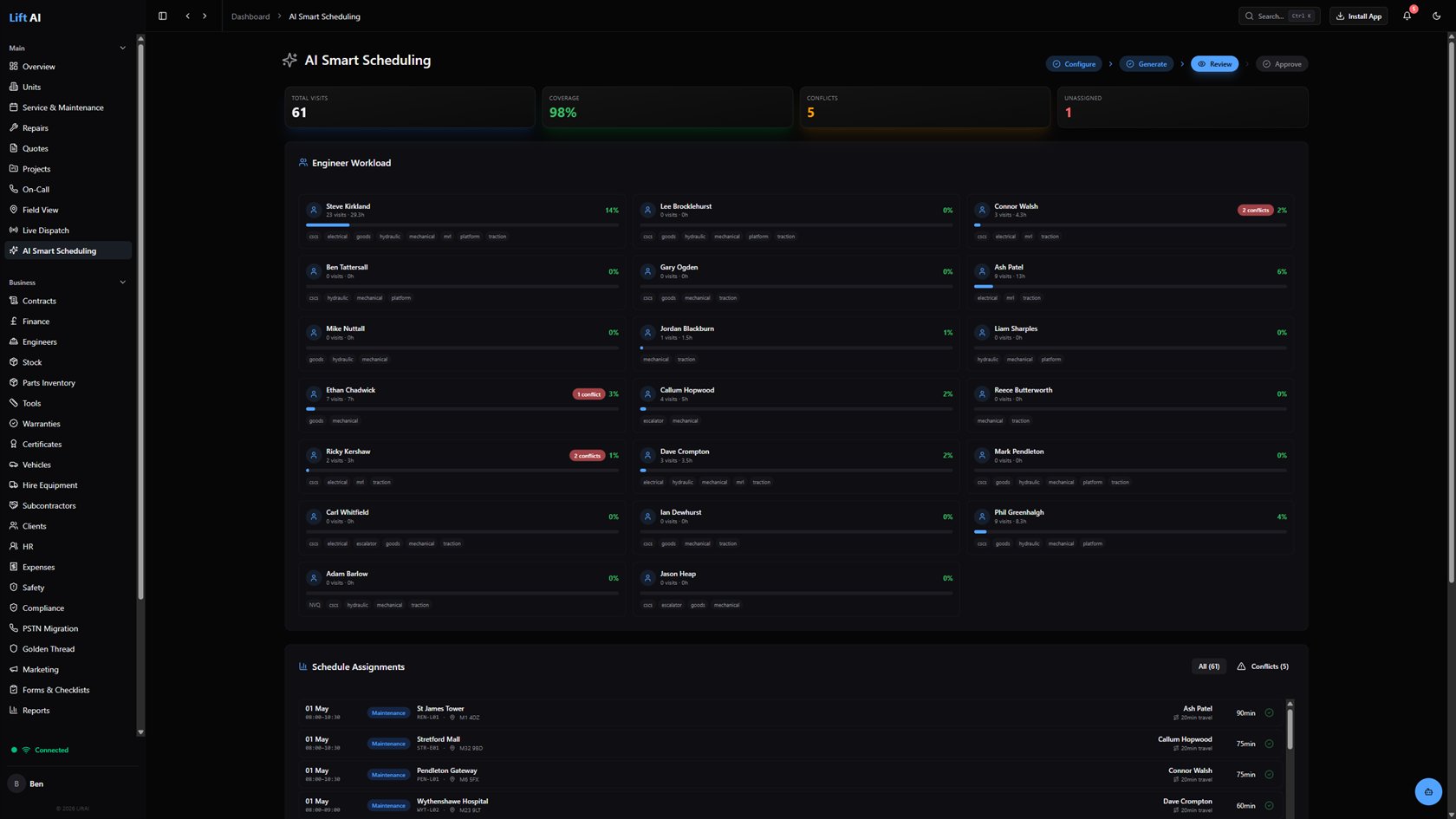This screenshot has width=1456, height=819.
Task: Select the Wythenshawe Hospital assignment row
Action: coord(790,805)
